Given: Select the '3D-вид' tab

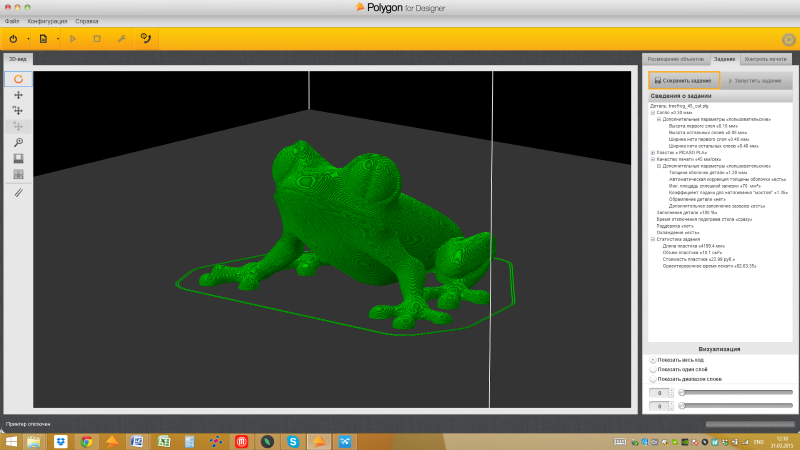Looking at the screenshot, I should (18, 59).
